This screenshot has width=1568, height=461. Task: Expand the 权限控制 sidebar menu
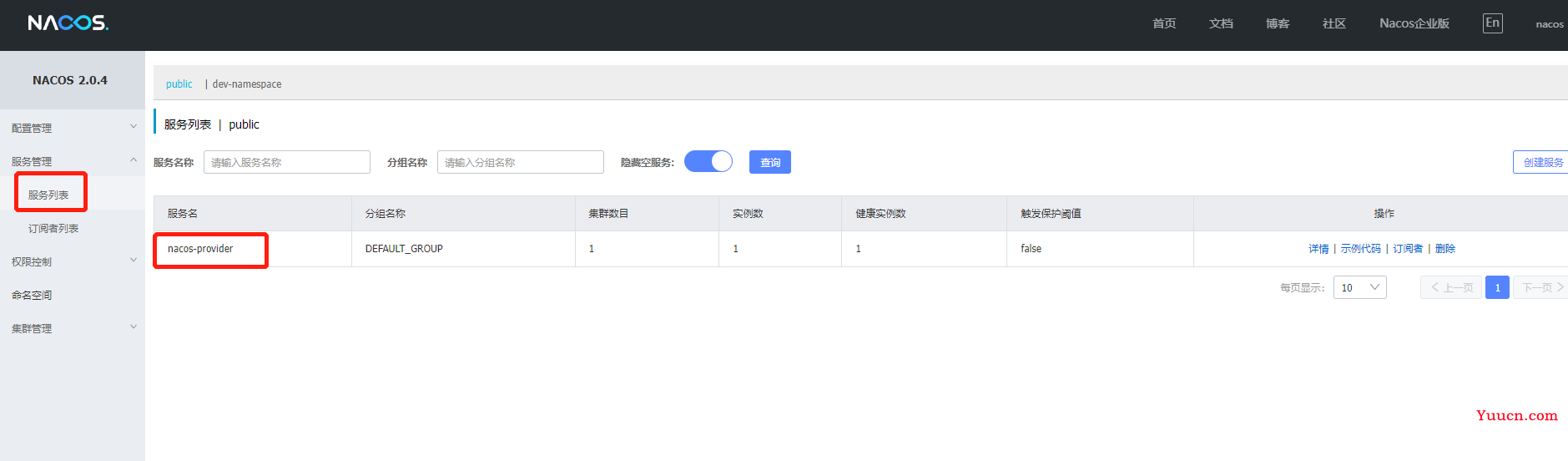(72, 261)
